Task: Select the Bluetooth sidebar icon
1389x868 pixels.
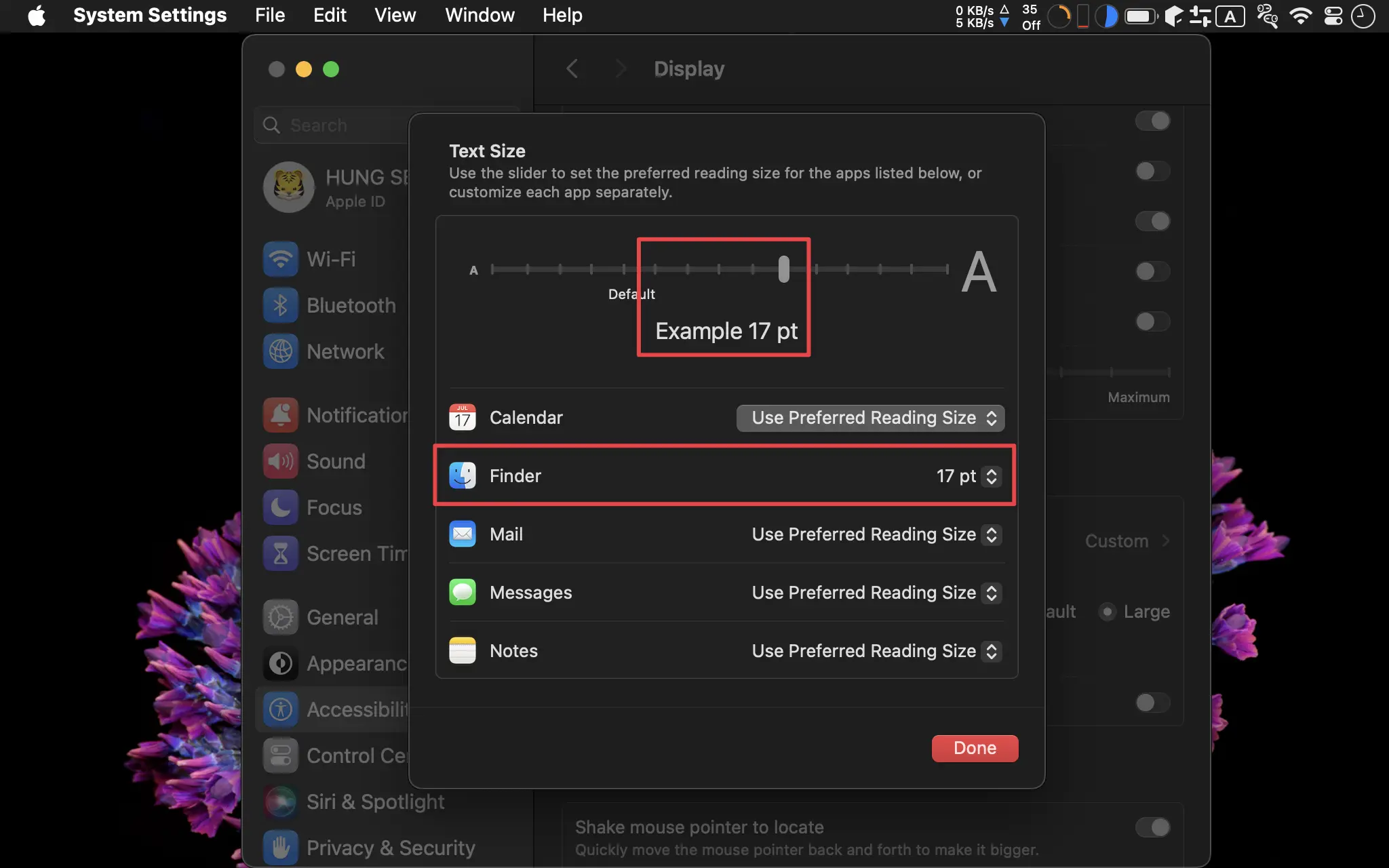Action: click(x=280, y=305)
